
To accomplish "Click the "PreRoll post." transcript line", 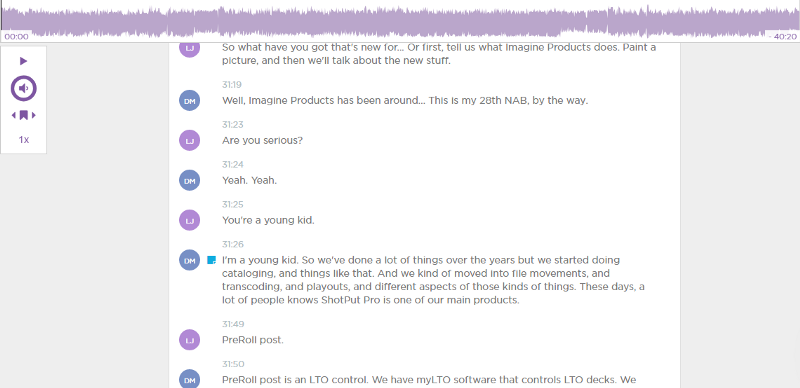I will point(253,340).
